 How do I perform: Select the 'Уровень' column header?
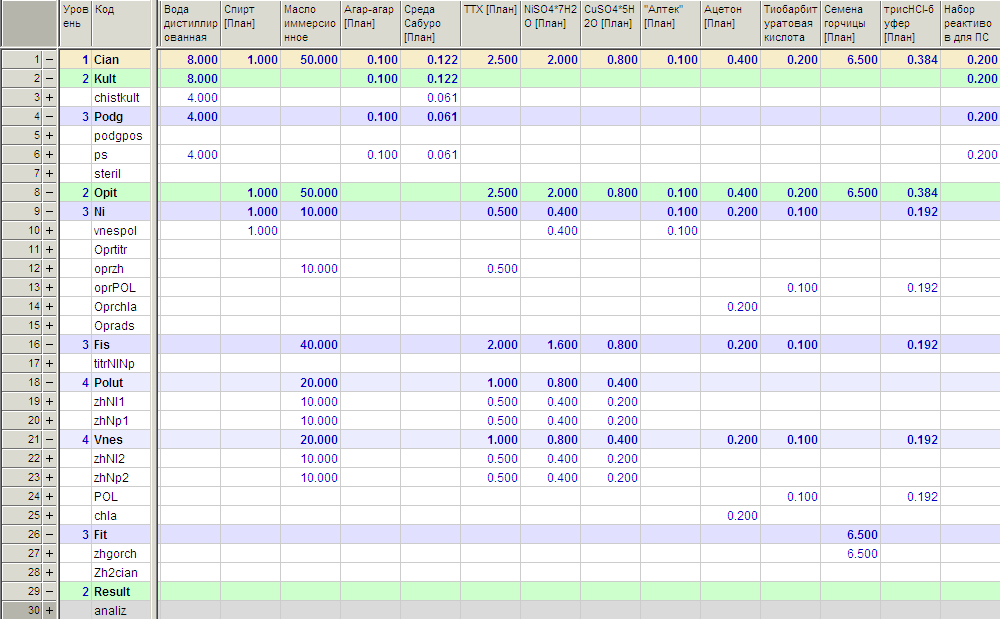coord(75,24)
